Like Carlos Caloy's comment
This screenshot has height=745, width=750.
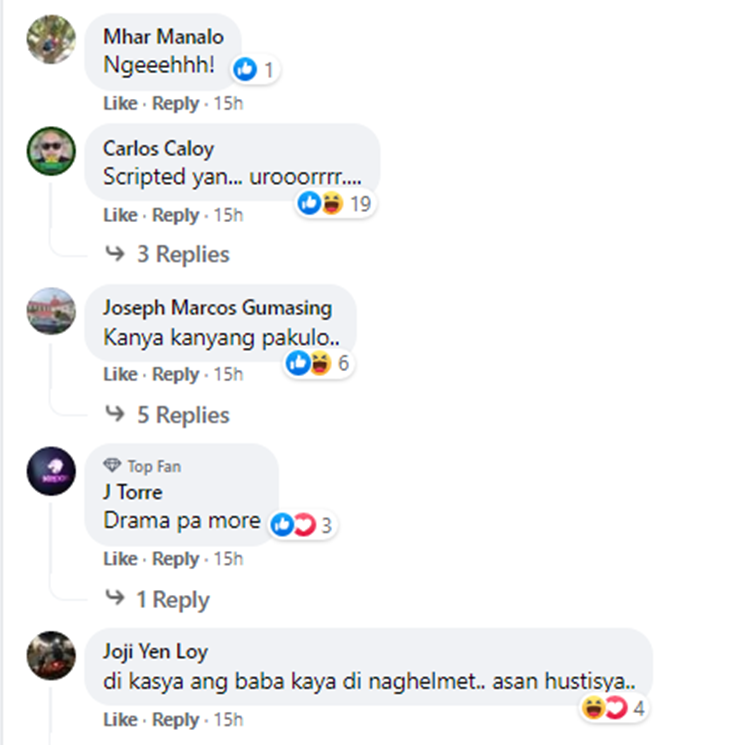(120, 215)
